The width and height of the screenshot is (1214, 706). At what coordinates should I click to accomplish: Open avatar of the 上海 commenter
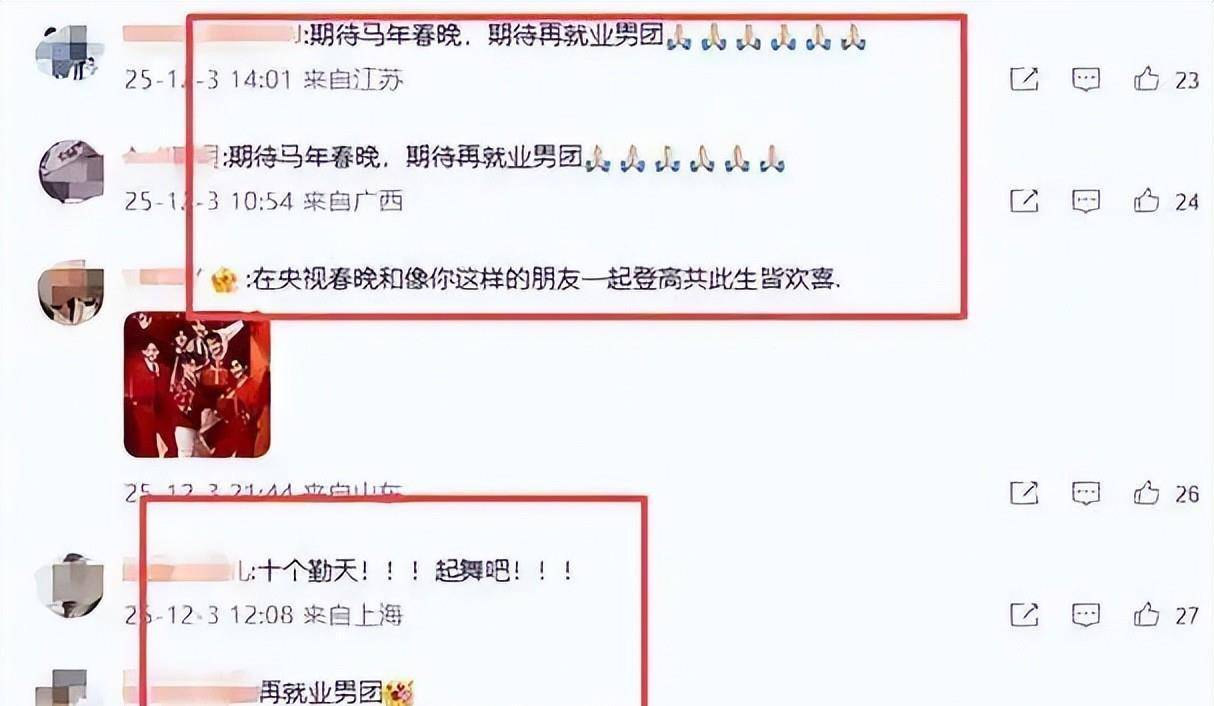tap(69, 585)
